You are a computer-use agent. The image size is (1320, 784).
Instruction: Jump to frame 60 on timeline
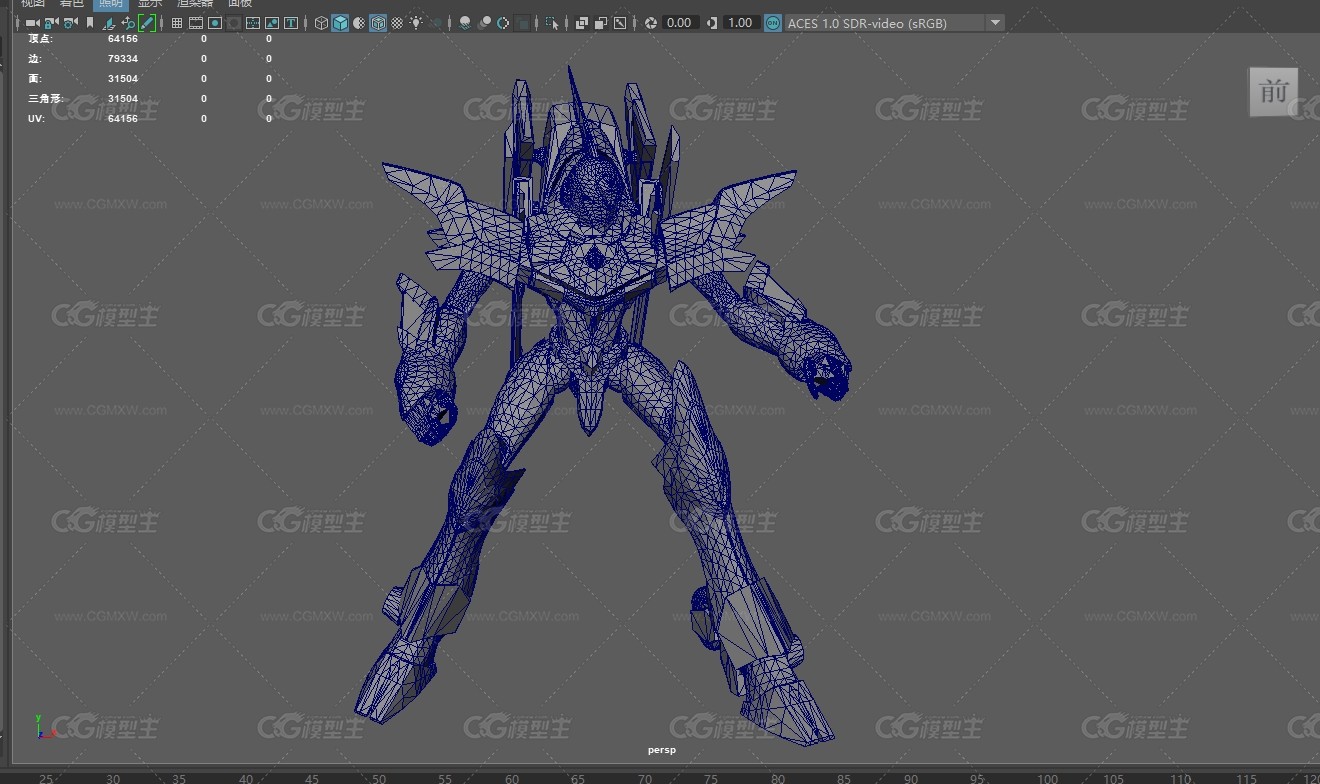(511, 778)
